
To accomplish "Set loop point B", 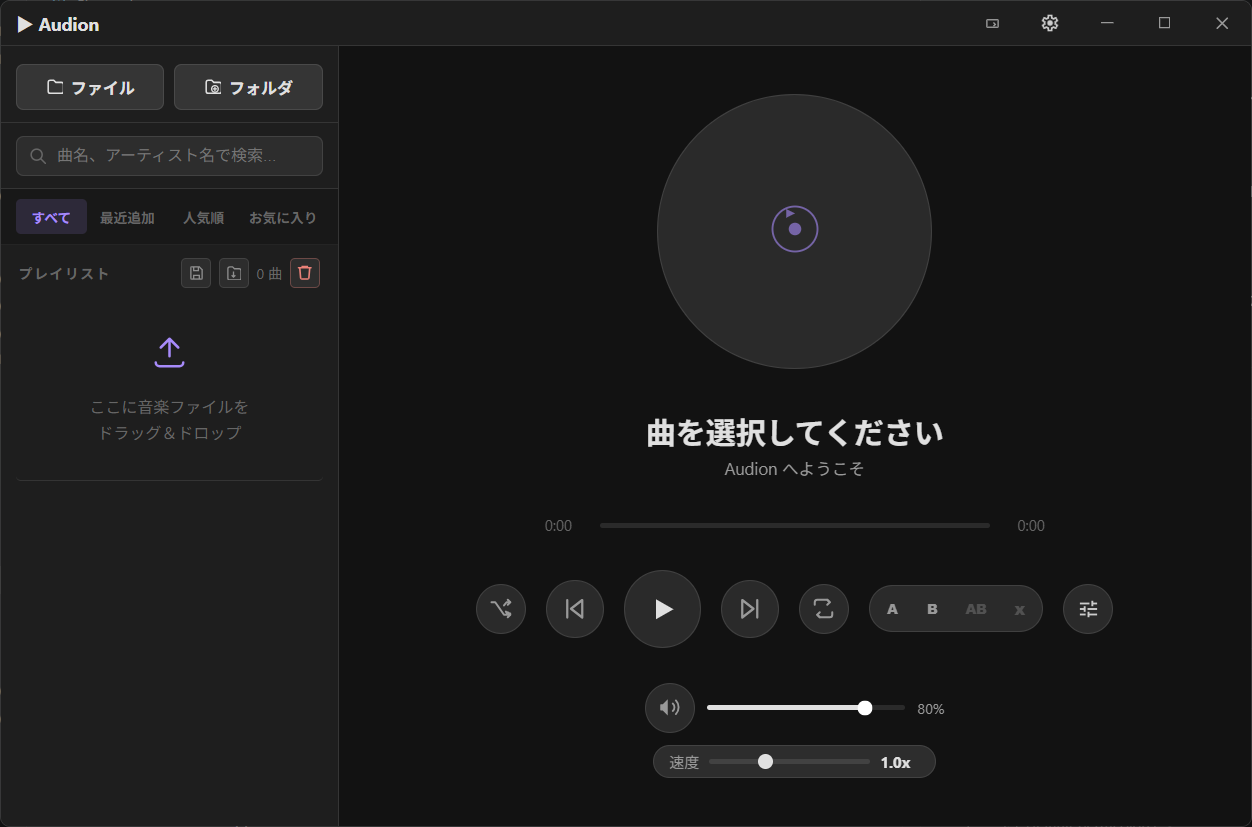I will [x=932, y=609].
